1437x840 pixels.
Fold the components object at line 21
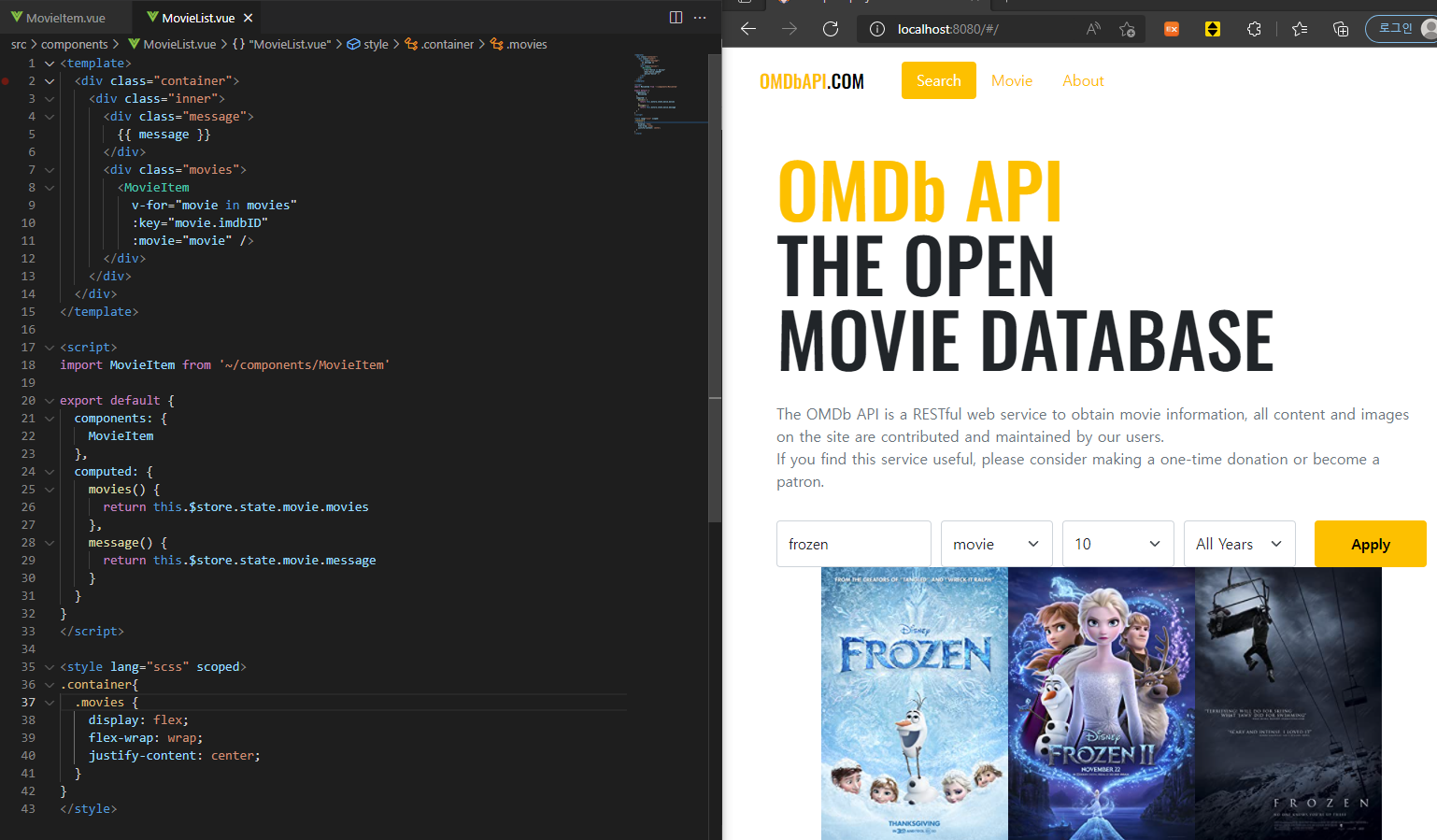[50, 419]
